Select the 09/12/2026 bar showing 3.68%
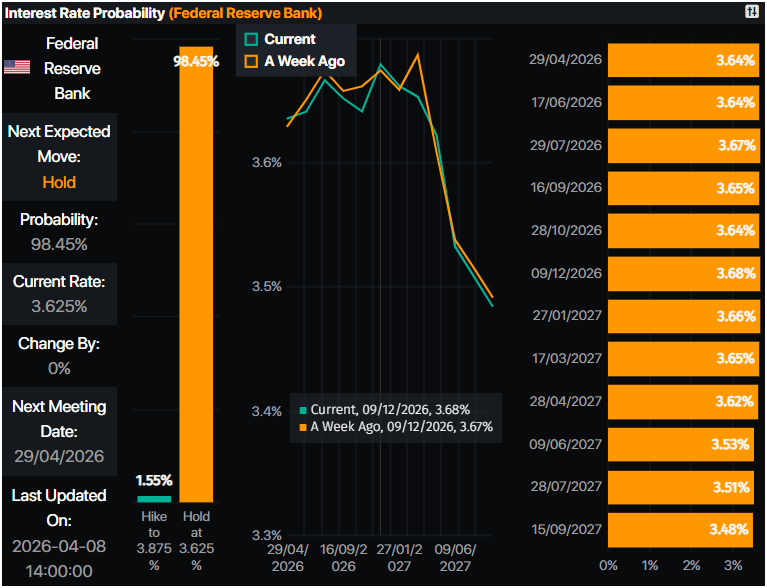 683,273
